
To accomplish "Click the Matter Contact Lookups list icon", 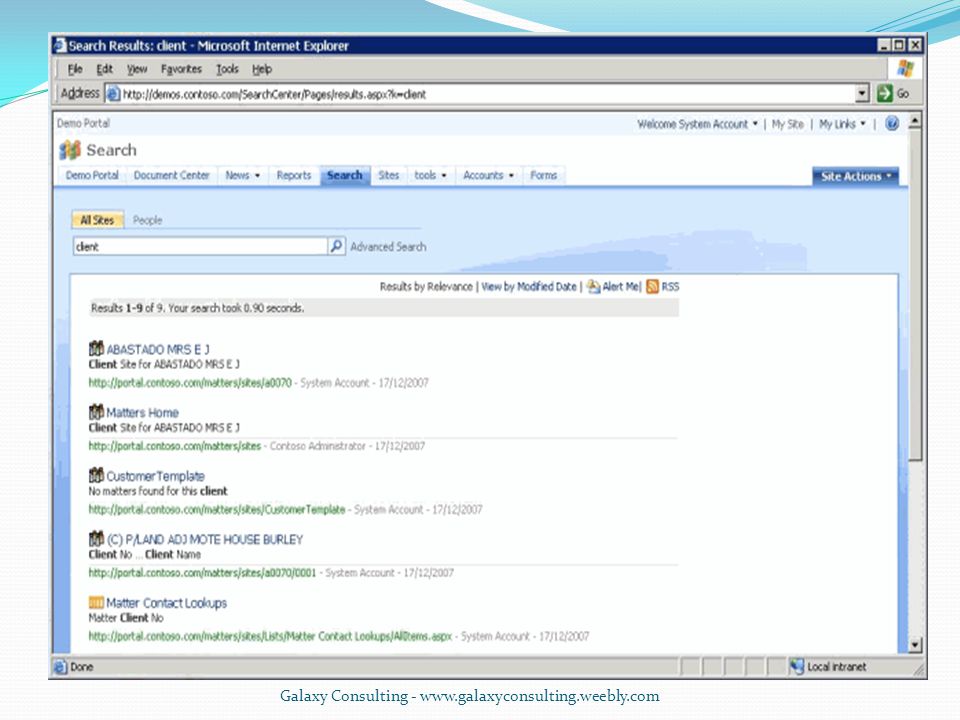I will click(x=96, y=602).
